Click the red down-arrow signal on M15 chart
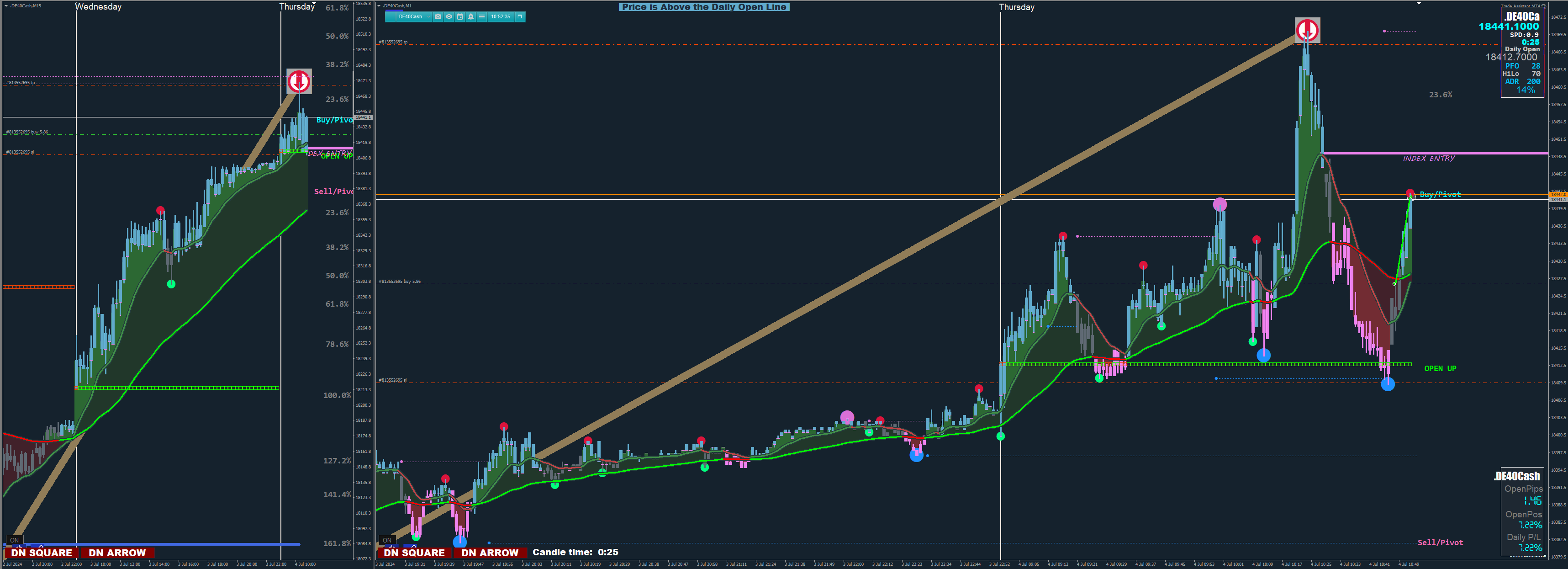Screen dimensions: 1568x569 [299, 81]
